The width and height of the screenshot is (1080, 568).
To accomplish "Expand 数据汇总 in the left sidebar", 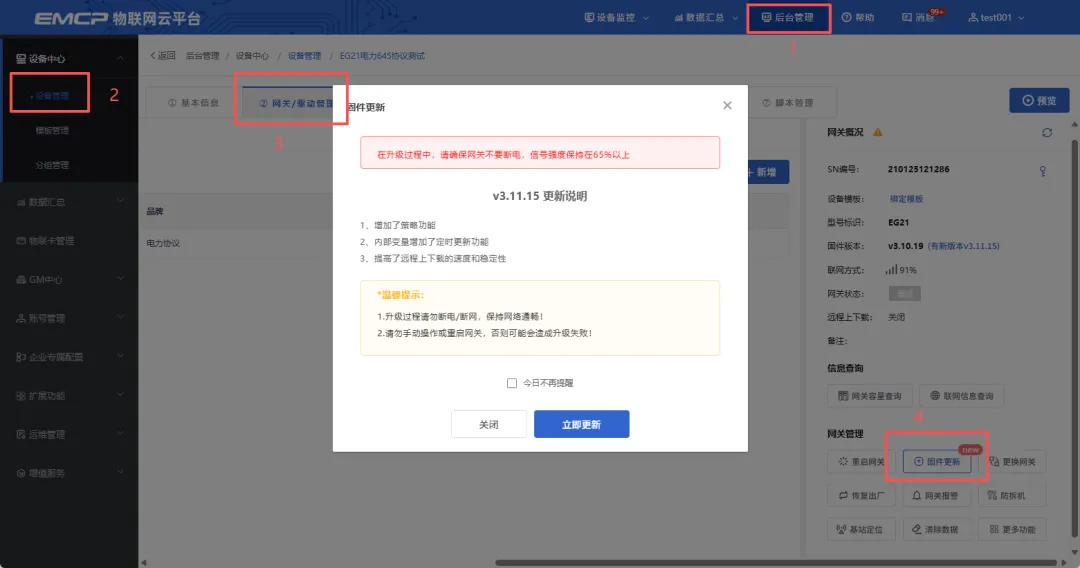I will pos(69,202).
